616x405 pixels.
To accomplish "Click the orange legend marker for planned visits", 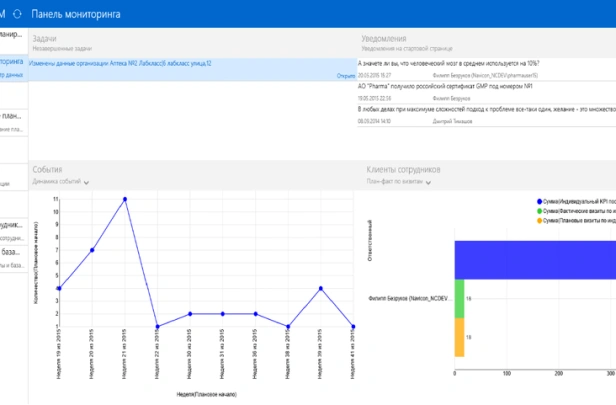I will [539, 221].
